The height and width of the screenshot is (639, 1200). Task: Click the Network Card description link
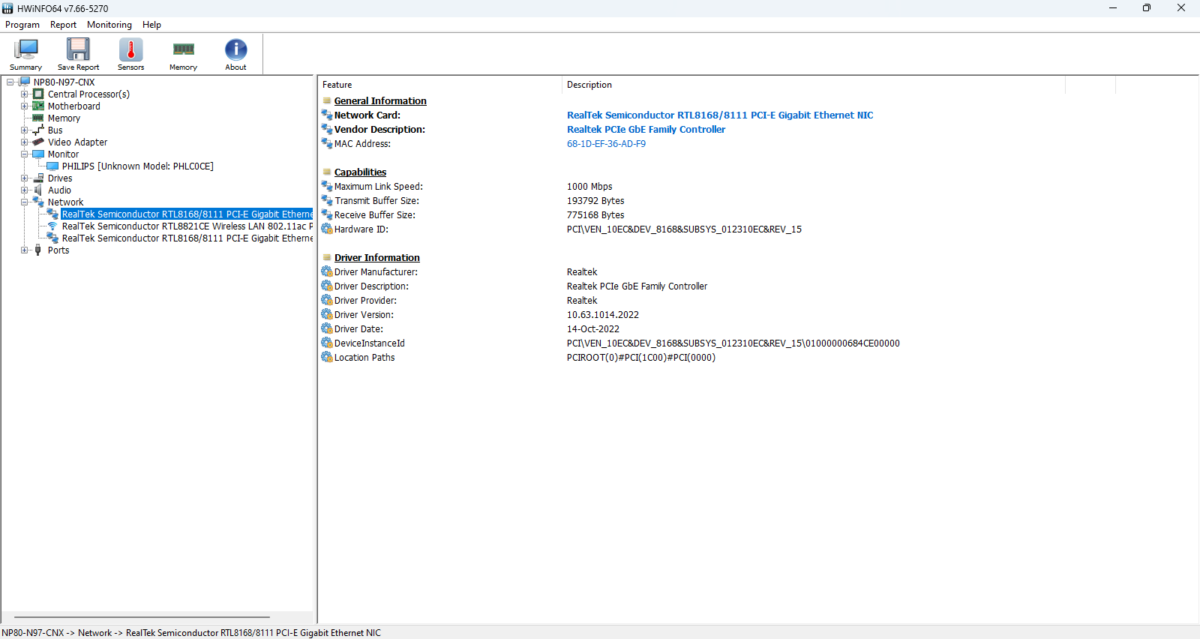[719, 115]
